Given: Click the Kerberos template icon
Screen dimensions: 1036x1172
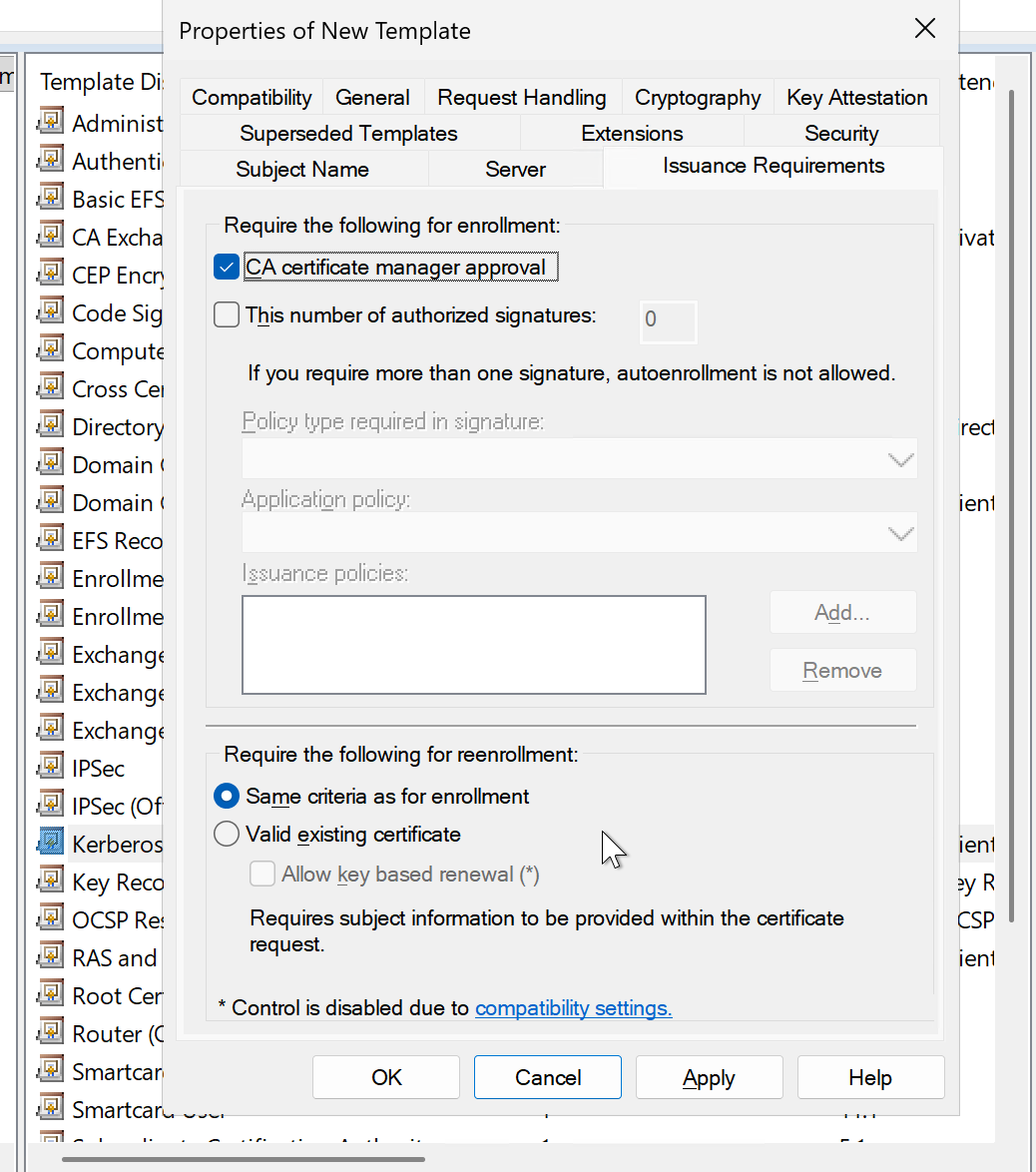Looking at the screenshot, I should (50, 844).
